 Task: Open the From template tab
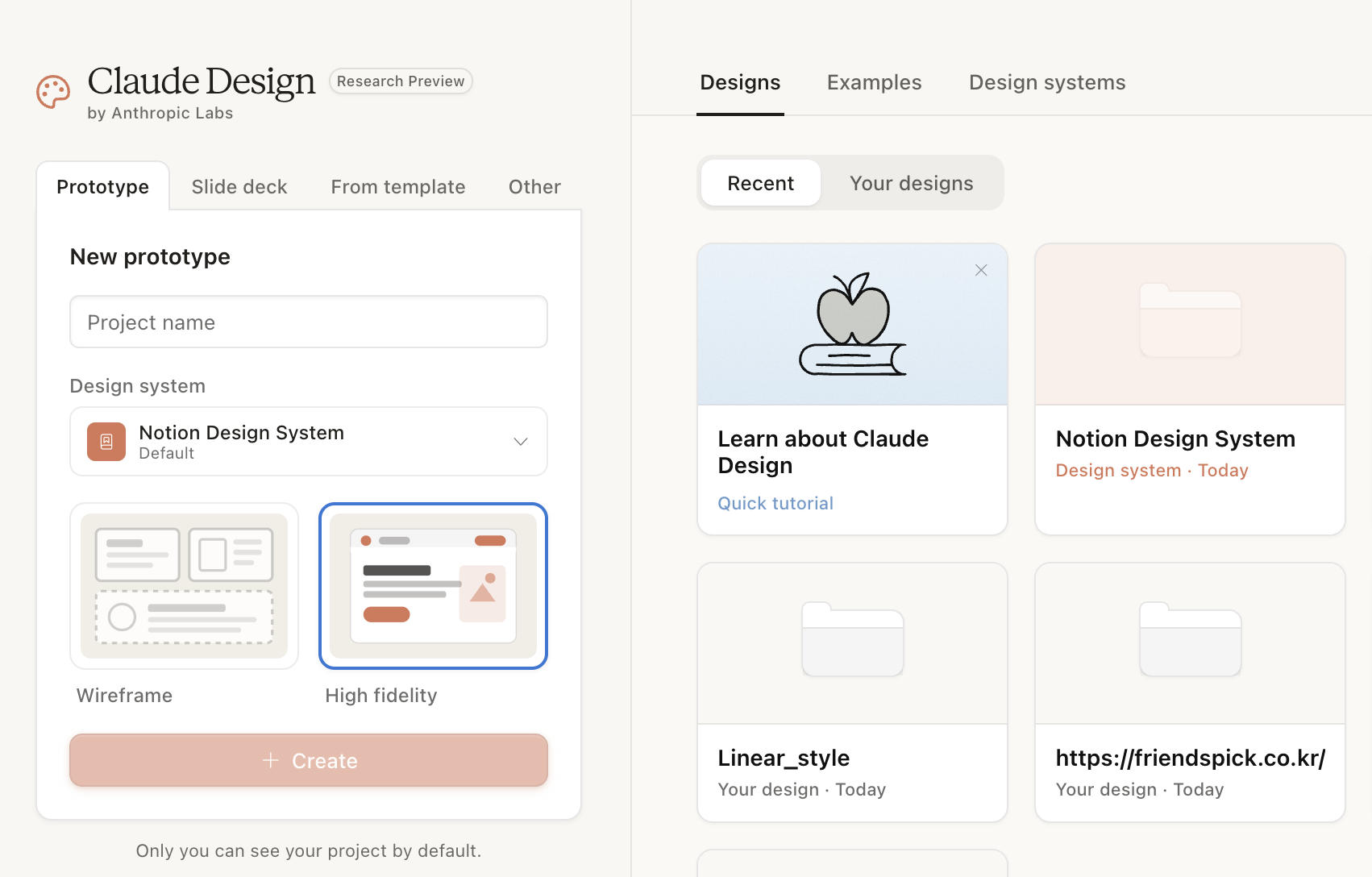[x=398, y=187]
